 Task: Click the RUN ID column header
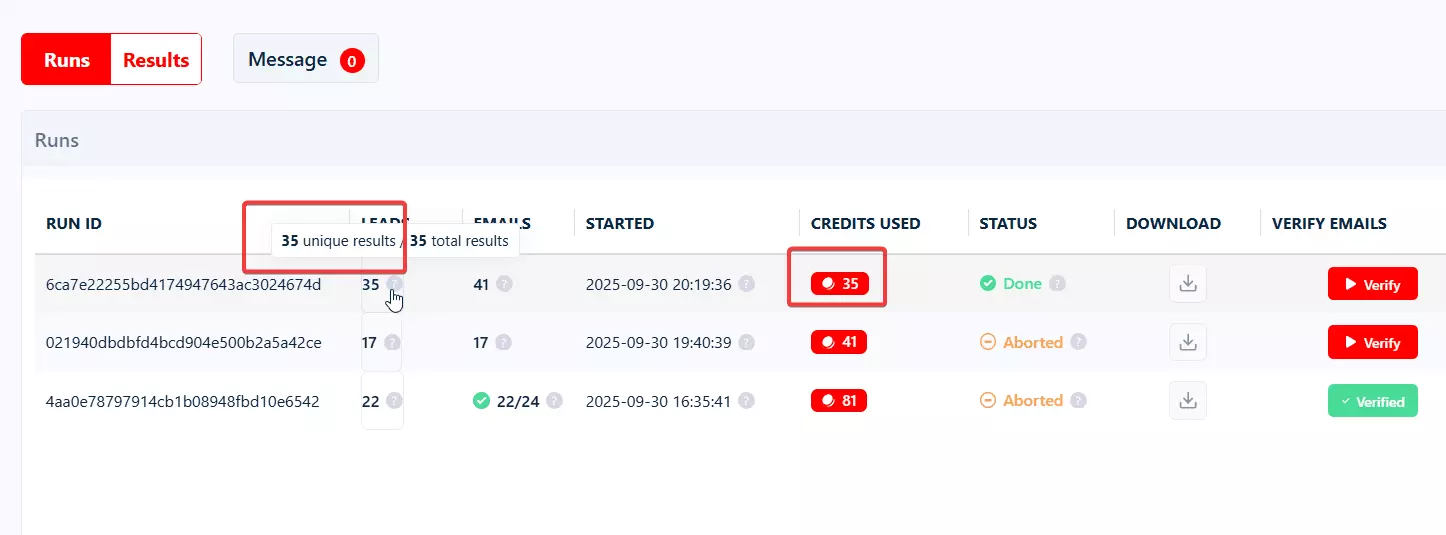point(74,224)
